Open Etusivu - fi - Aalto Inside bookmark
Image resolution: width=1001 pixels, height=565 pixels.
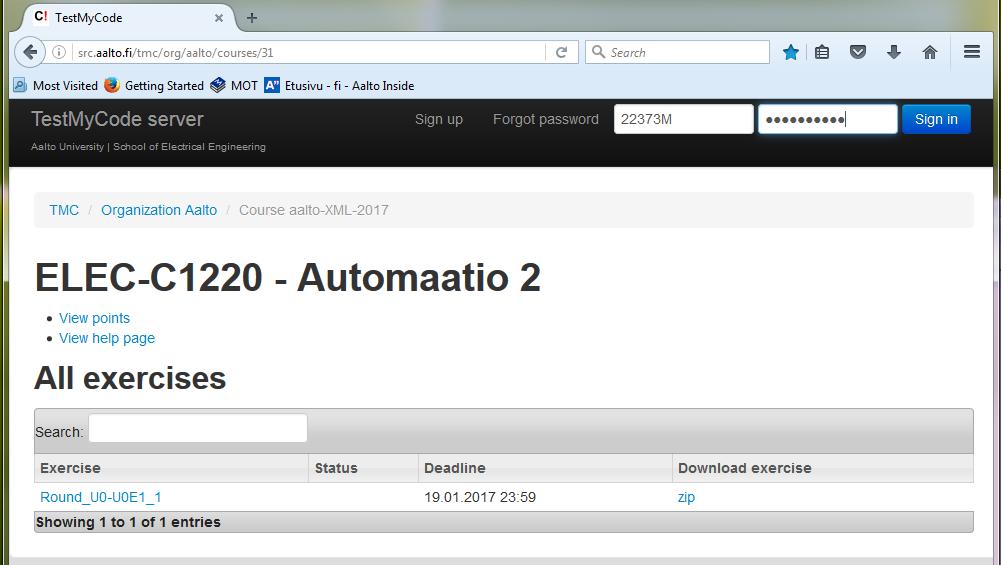coord(339,86)
